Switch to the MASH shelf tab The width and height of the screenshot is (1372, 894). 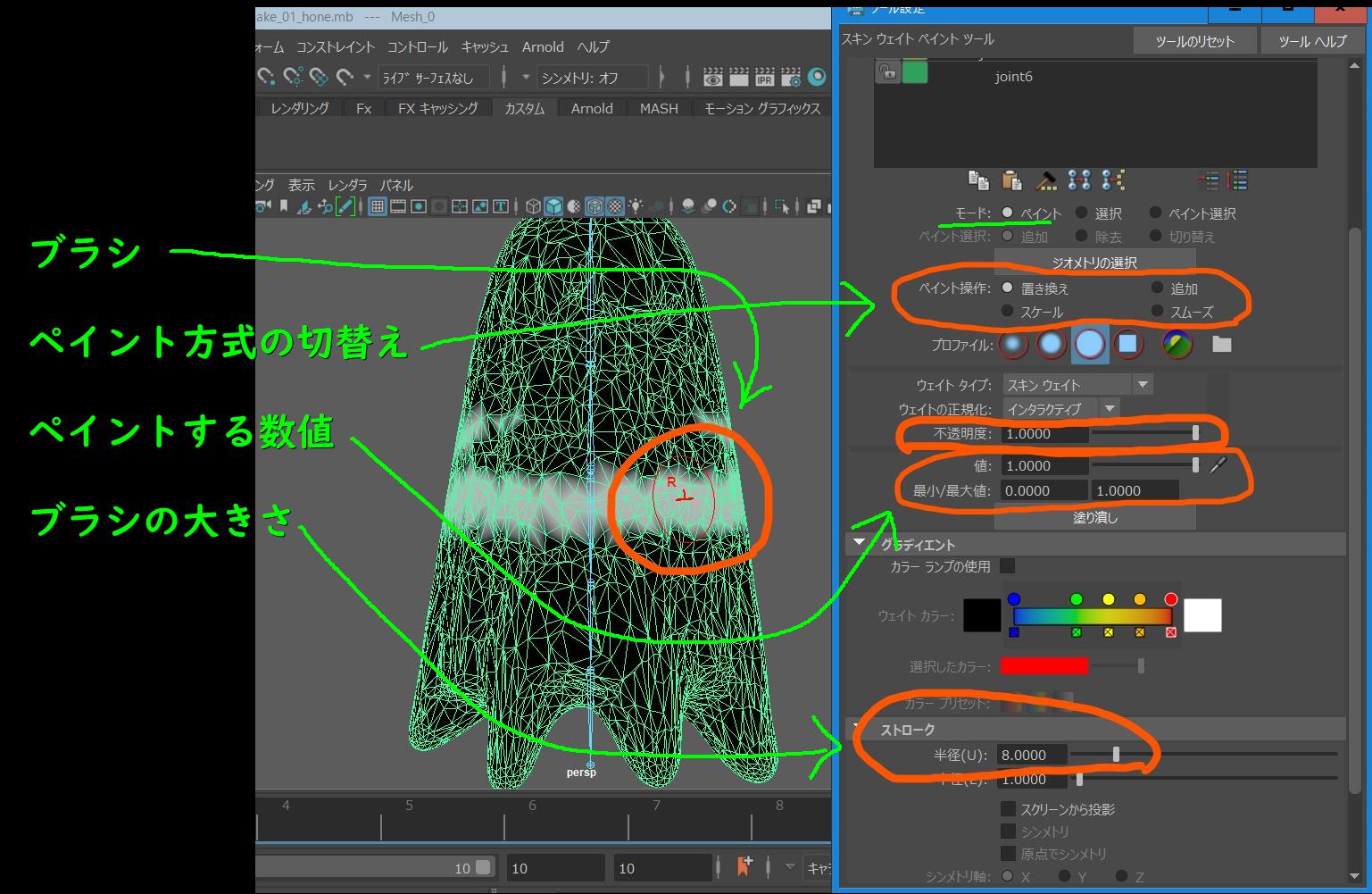click(659, 108)
